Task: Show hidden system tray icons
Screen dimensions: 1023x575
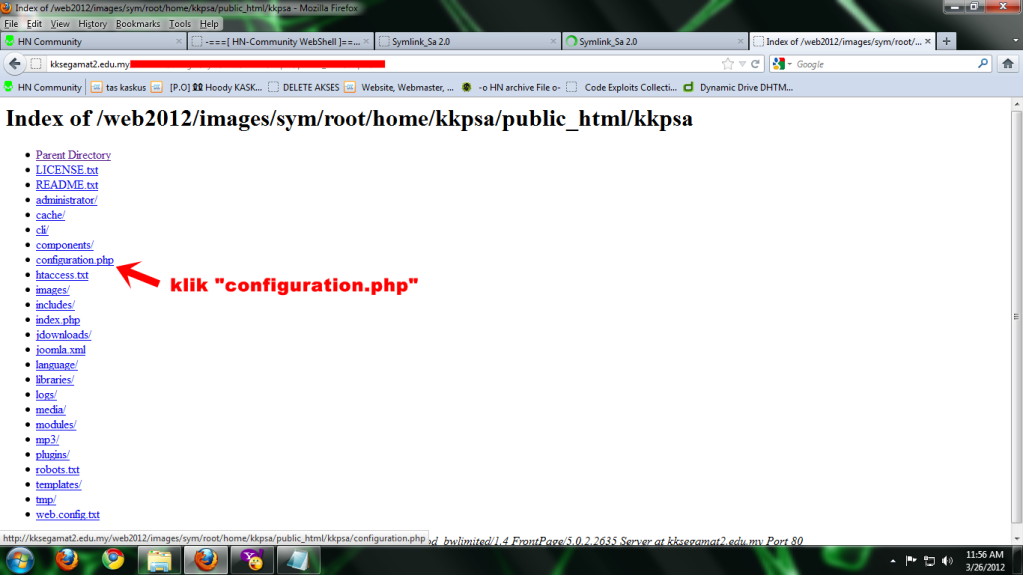Action: click(892, 560)
